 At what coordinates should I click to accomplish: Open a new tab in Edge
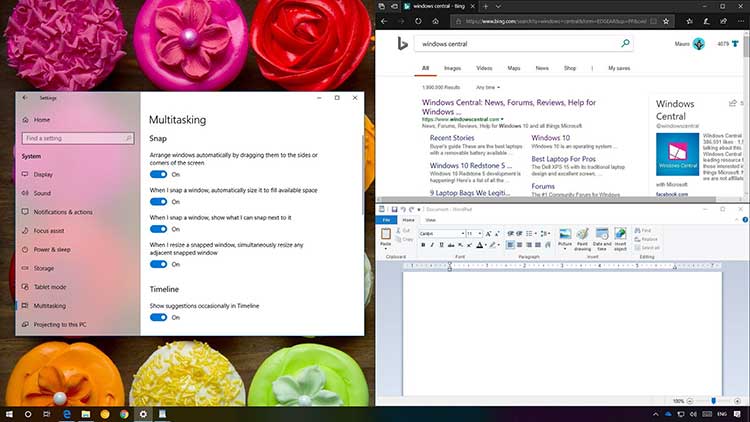[485, 6]
